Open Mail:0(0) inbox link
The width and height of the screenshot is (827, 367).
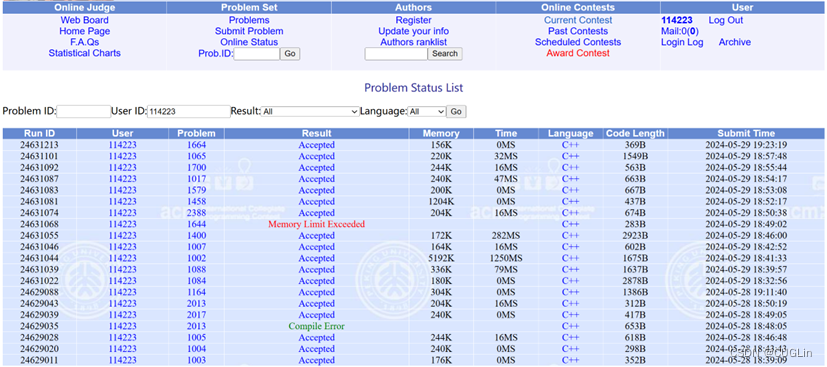click(x=680, y=31)
